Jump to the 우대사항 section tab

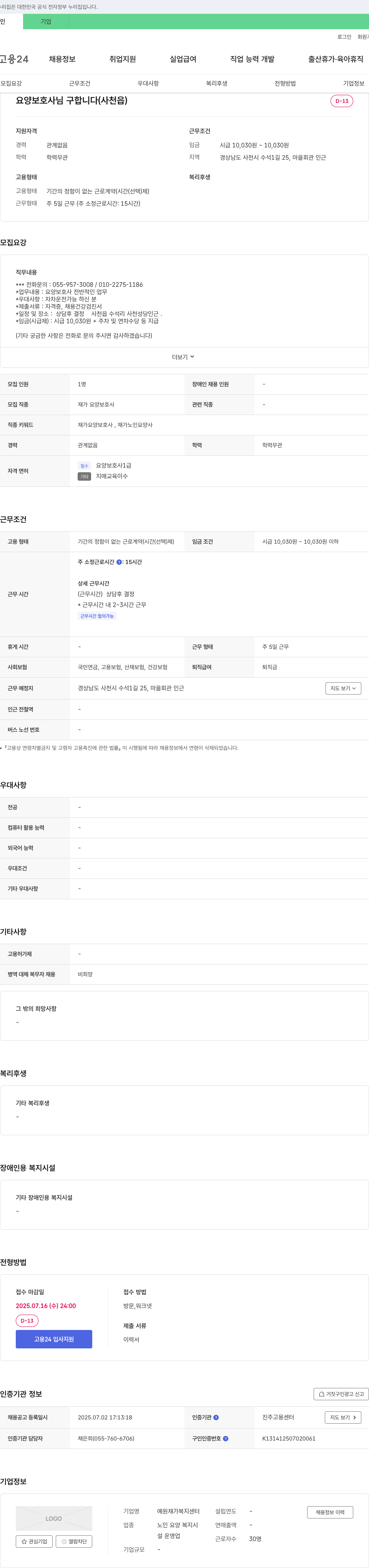[148, 83]
